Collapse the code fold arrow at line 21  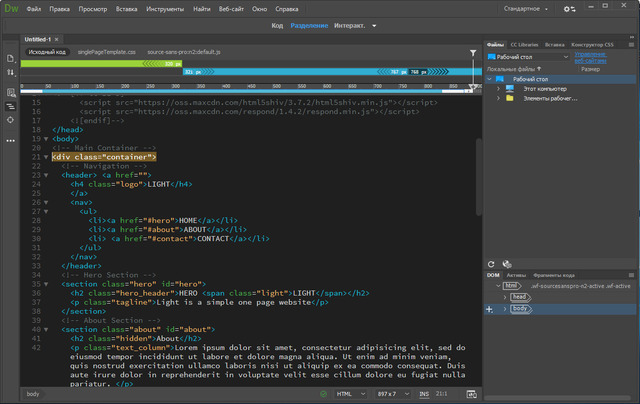(46, 157)
